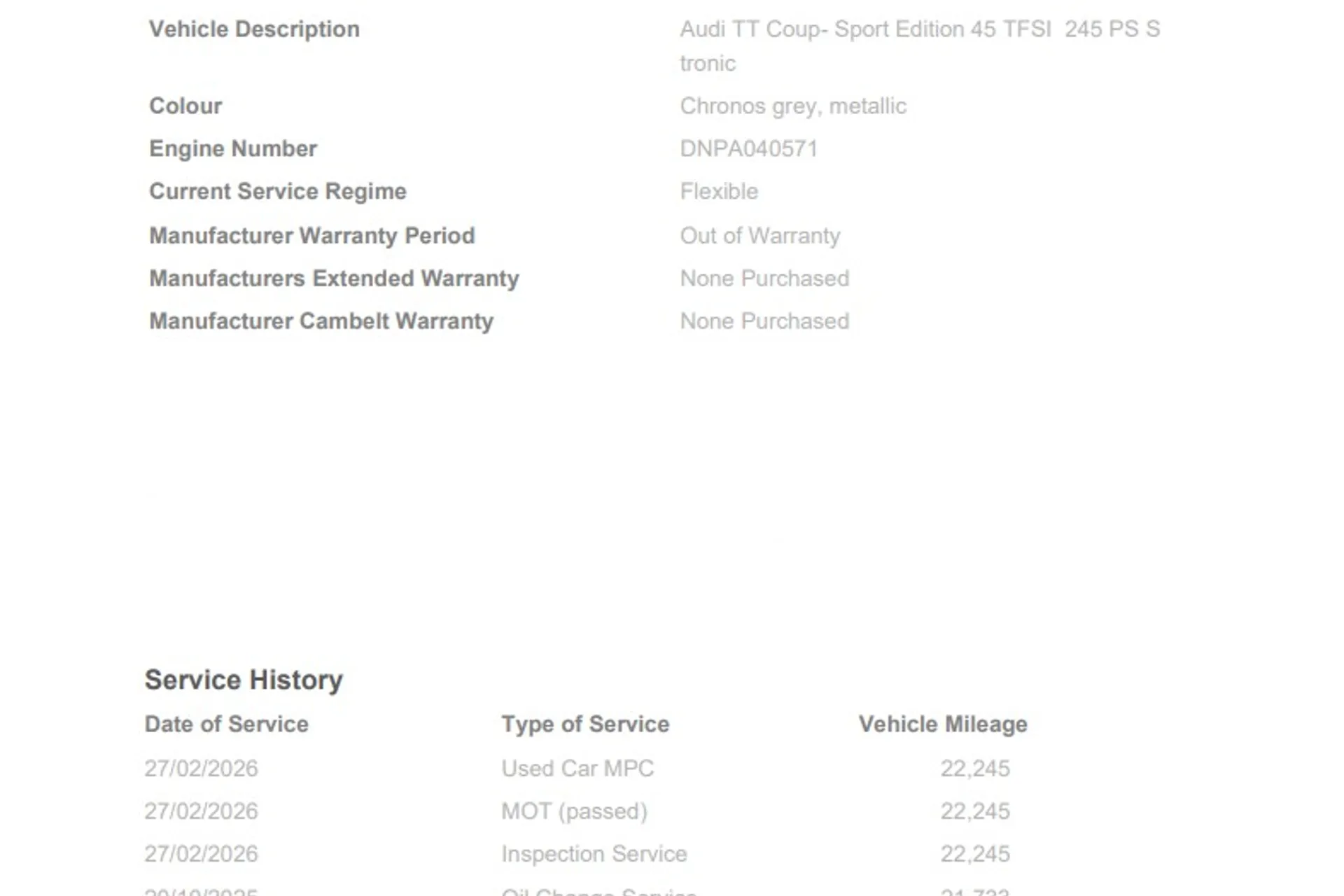
Task: Click None Purchased beside Extended Warranty
Action: click(764, 279)
